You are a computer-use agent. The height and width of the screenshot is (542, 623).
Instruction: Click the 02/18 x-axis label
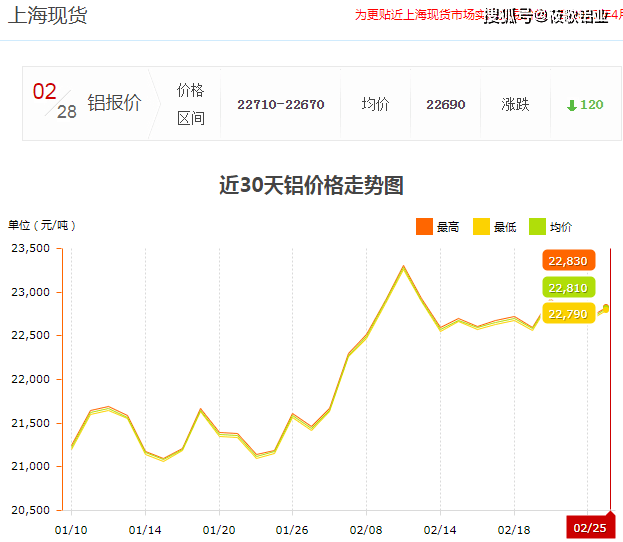[514, 530]
